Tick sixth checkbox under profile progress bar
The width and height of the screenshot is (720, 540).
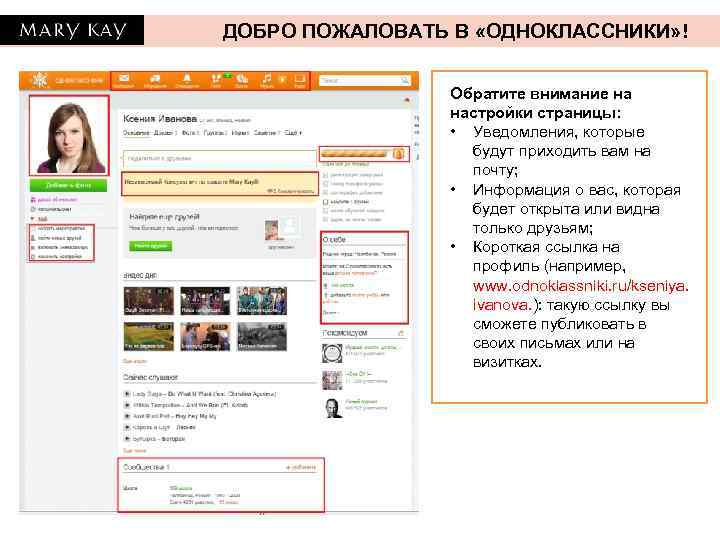point(326,219)
